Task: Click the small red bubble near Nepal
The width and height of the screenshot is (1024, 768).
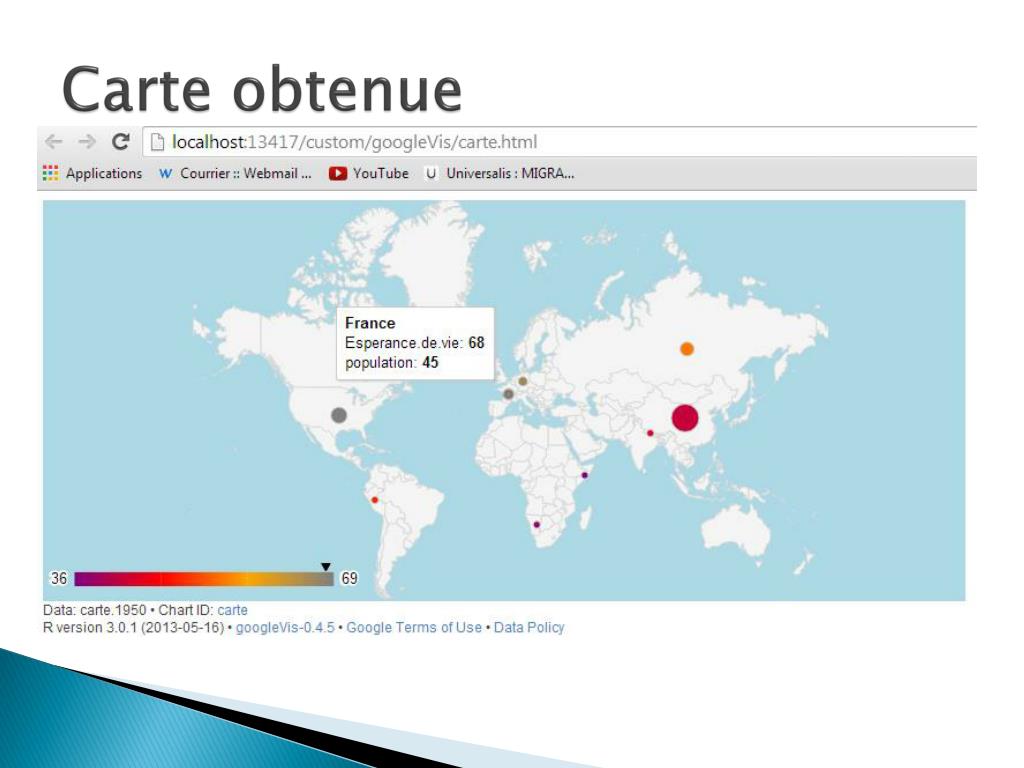Action: coord(650,433)
